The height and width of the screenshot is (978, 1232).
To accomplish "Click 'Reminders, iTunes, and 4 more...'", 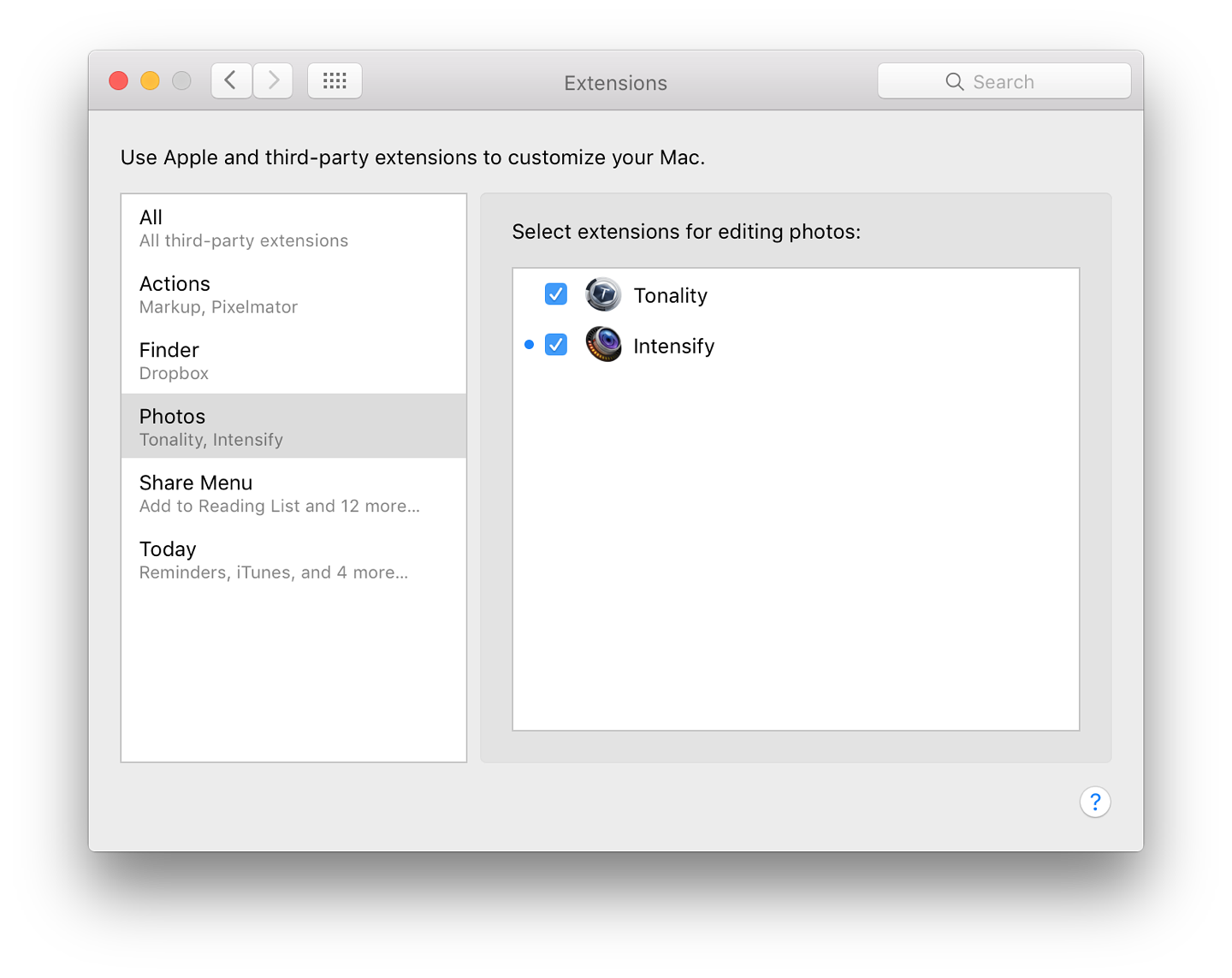I will click(x=274, y=572).
